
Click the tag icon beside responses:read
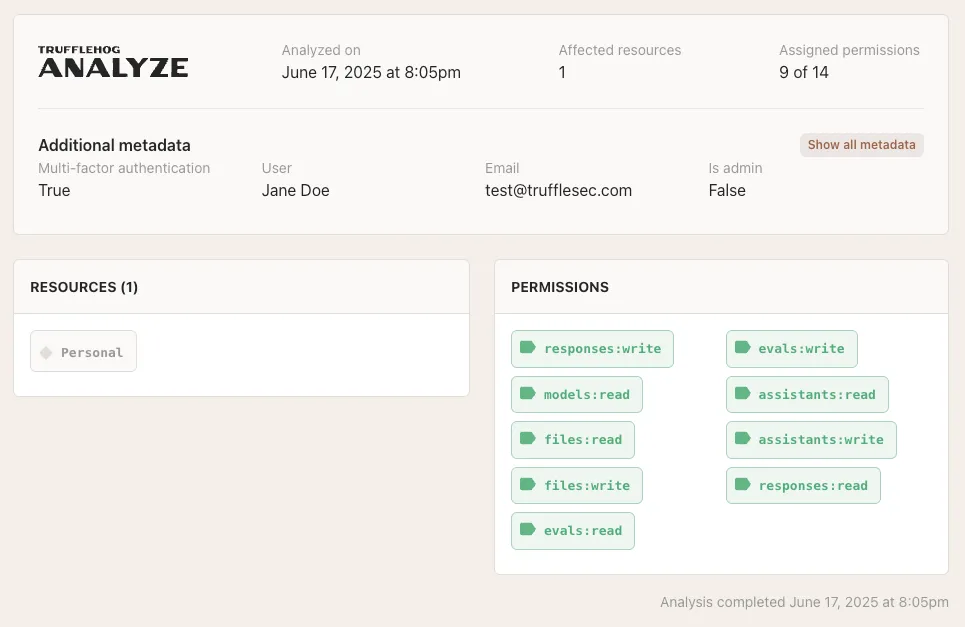[x=742, y=485]
